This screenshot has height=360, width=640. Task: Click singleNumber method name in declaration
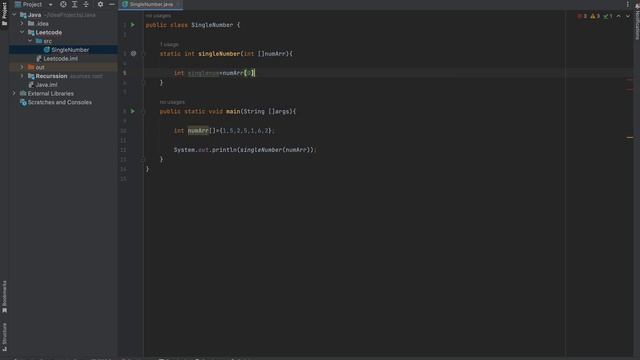point(219,53)
